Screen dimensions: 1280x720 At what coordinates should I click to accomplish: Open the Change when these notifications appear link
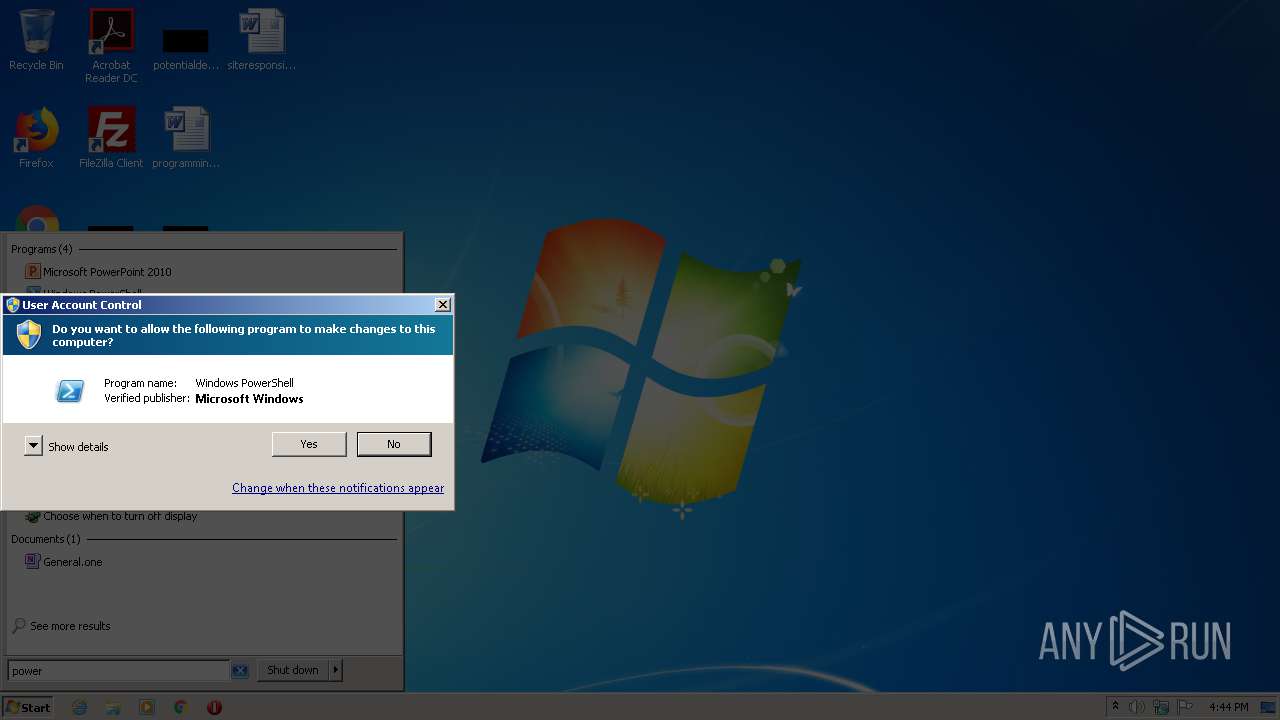(338, 488)
